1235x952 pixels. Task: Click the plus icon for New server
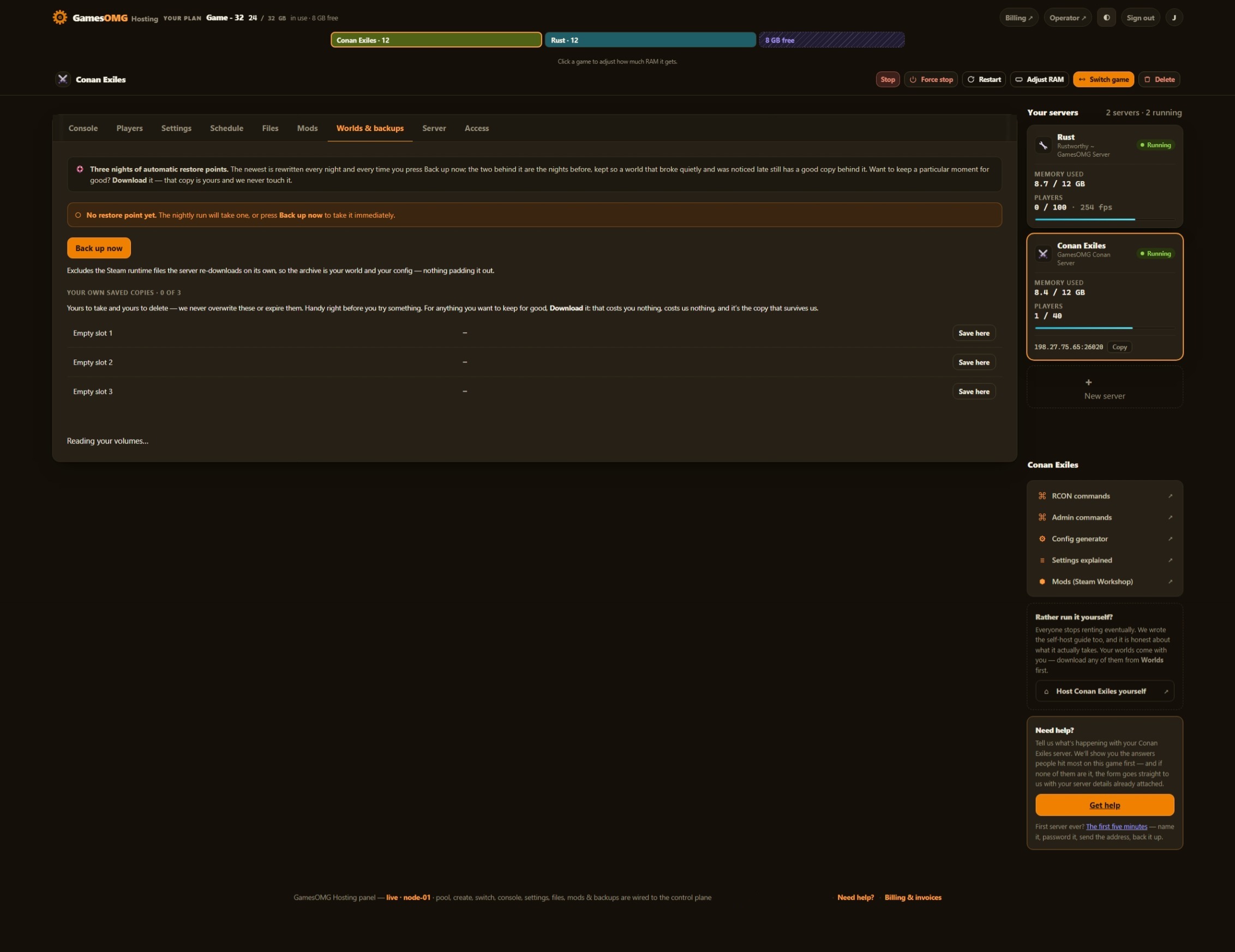[1089, 382]
